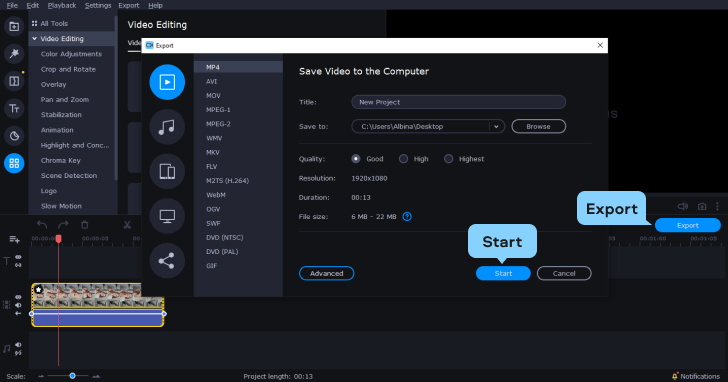This screenshot has width=728, height=382.
Task: Choose Save Video export mode icon
Action: point(167,82)
